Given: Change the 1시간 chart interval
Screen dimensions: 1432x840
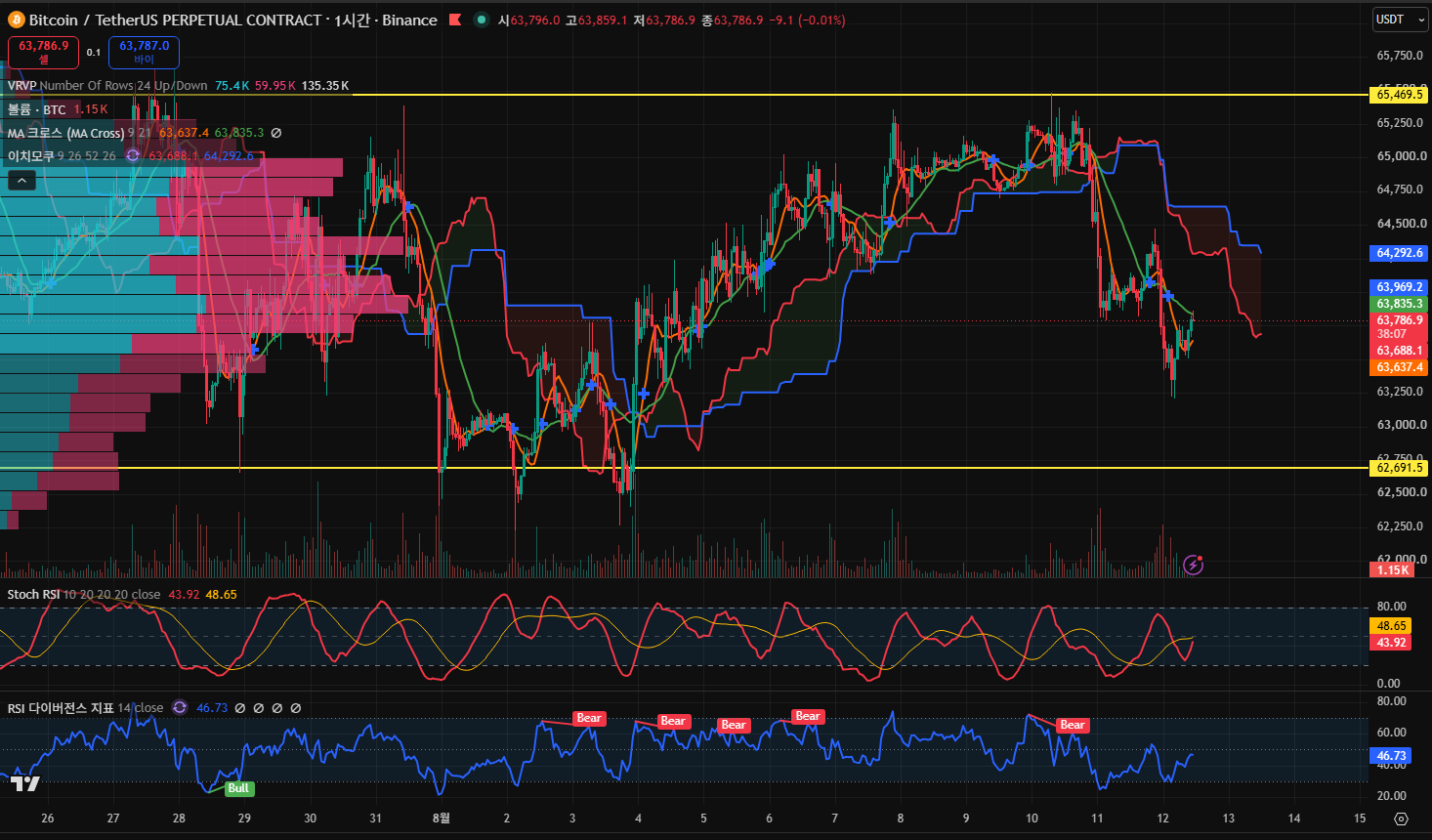Looking at the screenshot, I should tap(352, 20).
